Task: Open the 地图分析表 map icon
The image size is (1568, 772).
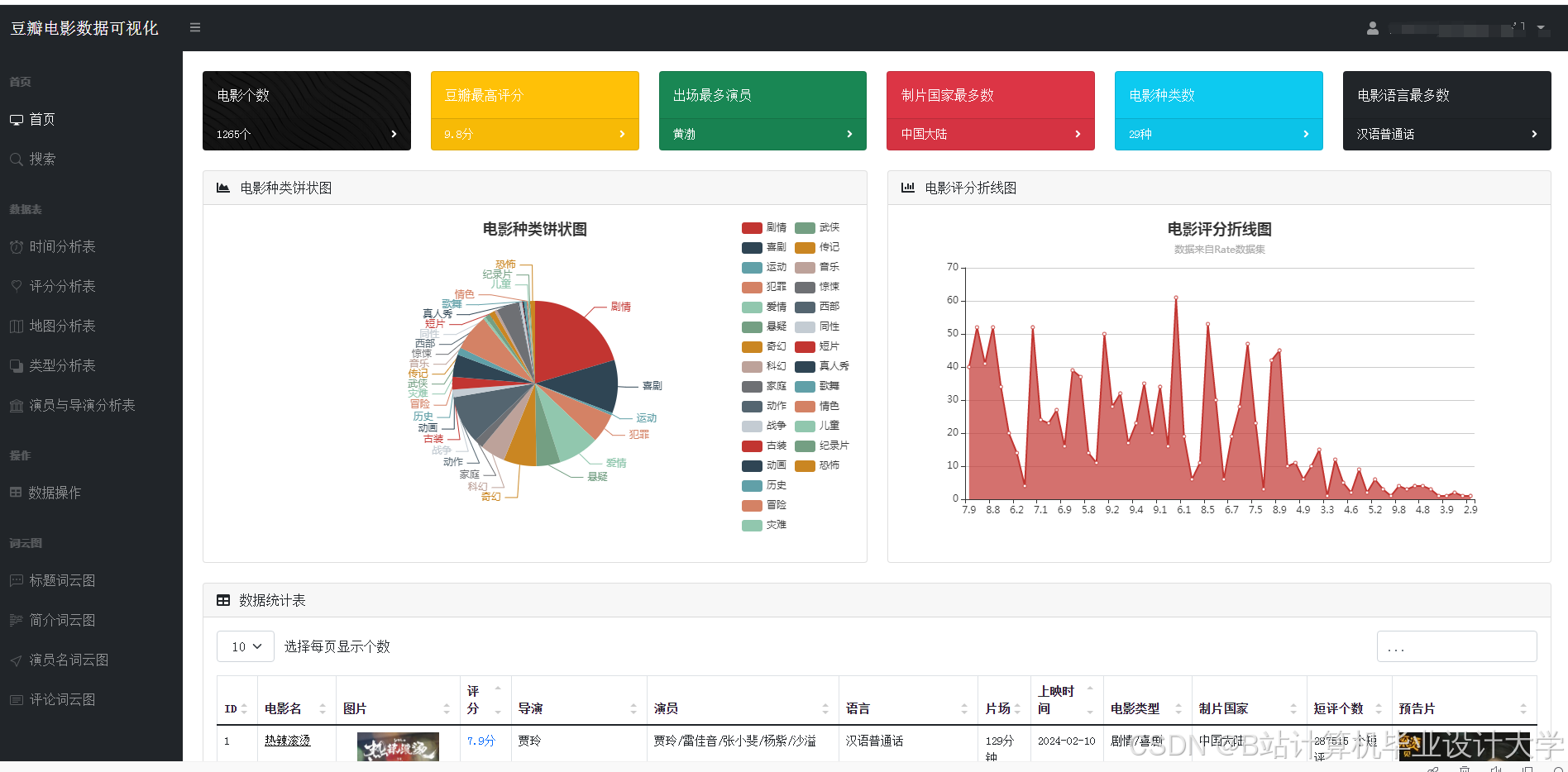Action: (x=17, y=326)
